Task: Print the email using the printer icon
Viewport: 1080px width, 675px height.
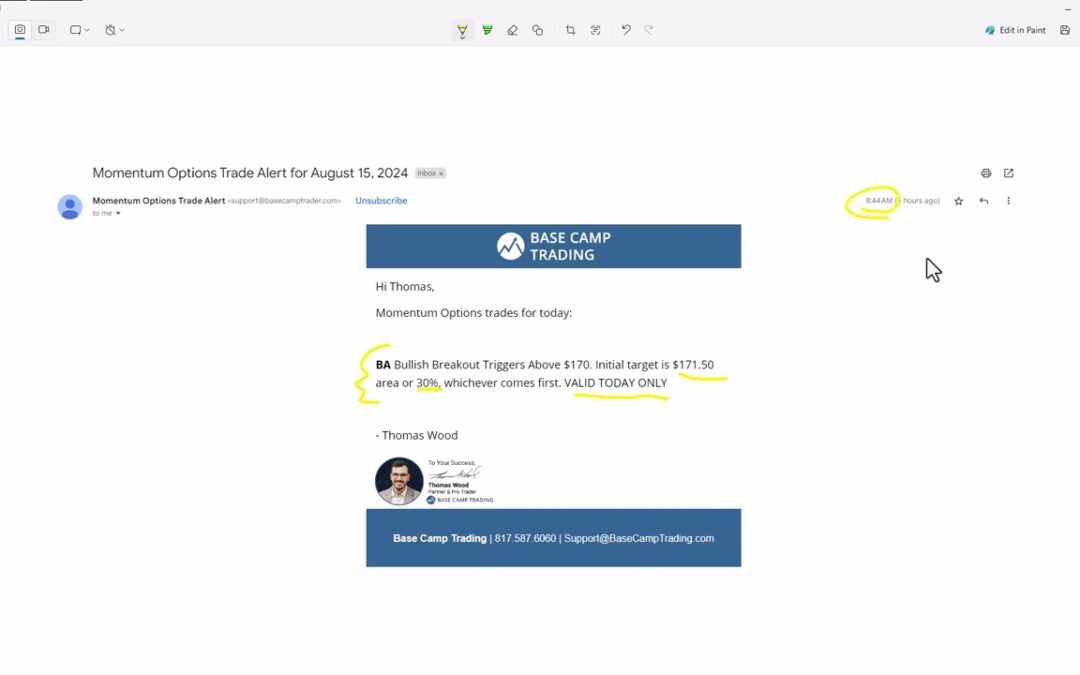Action: [x=986, y=173]
